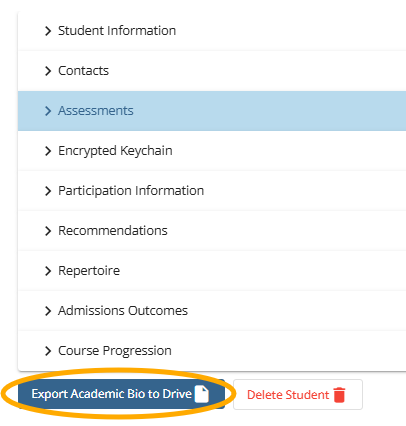This screenshot has height=426, width=406.
Task: Select the Participation Information heading
Action: (x=131, y=191)
